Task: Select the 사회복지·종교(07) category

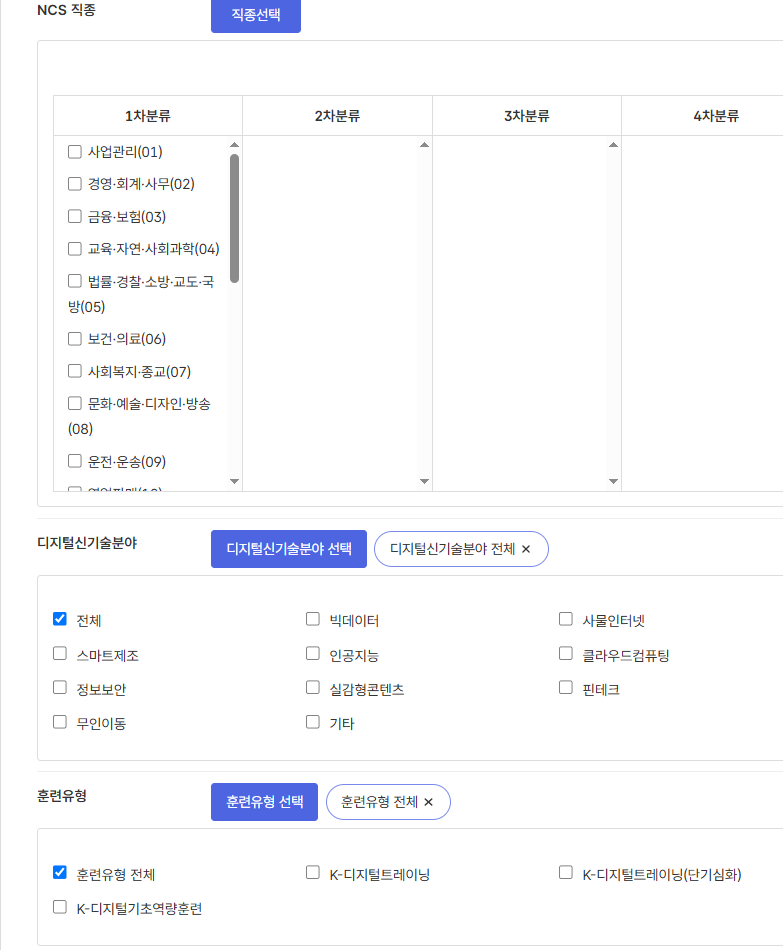Action: [74, 370]
